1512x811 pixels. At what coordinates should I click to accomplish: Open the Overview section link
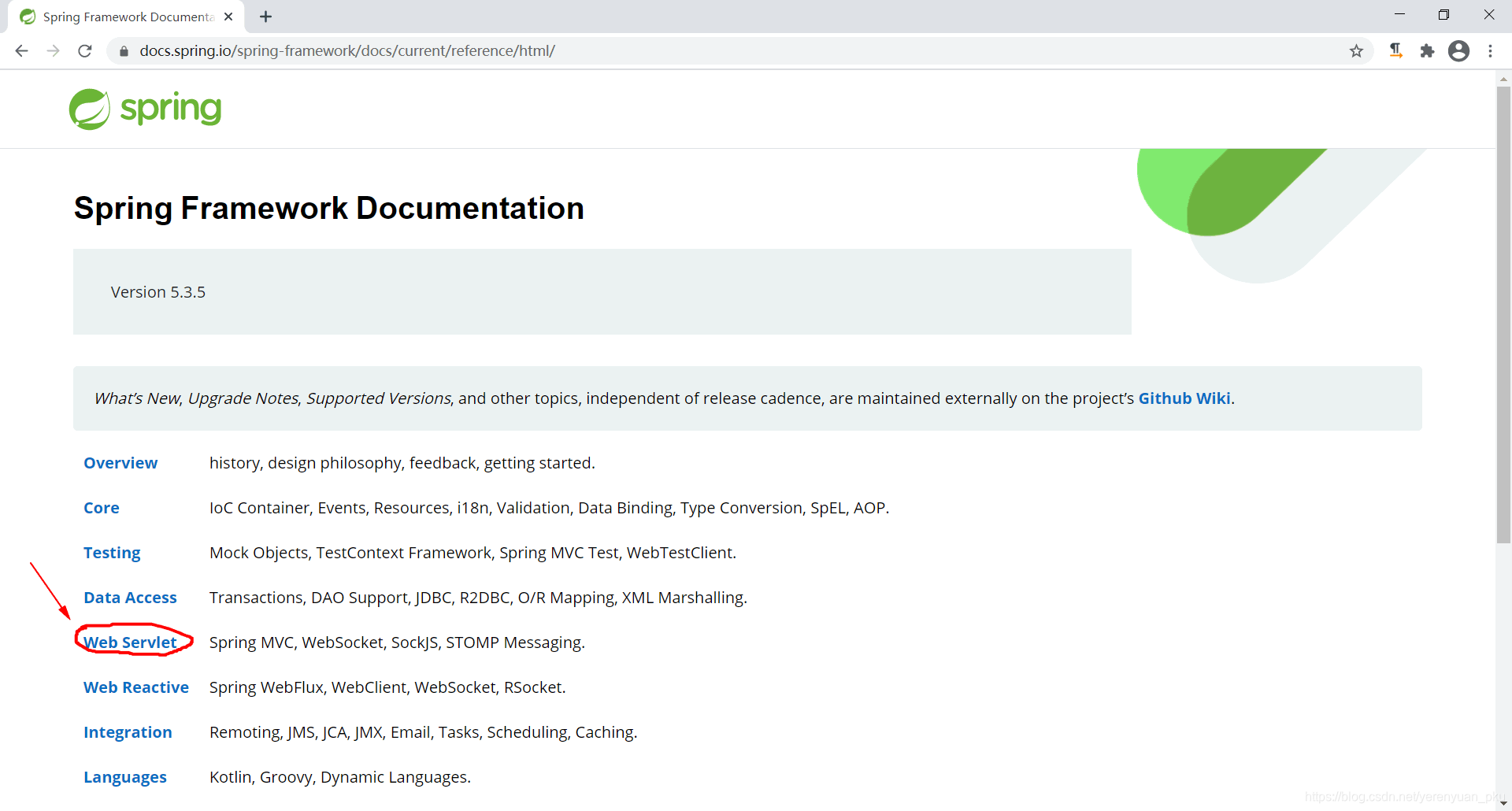(x=120, y=463)
